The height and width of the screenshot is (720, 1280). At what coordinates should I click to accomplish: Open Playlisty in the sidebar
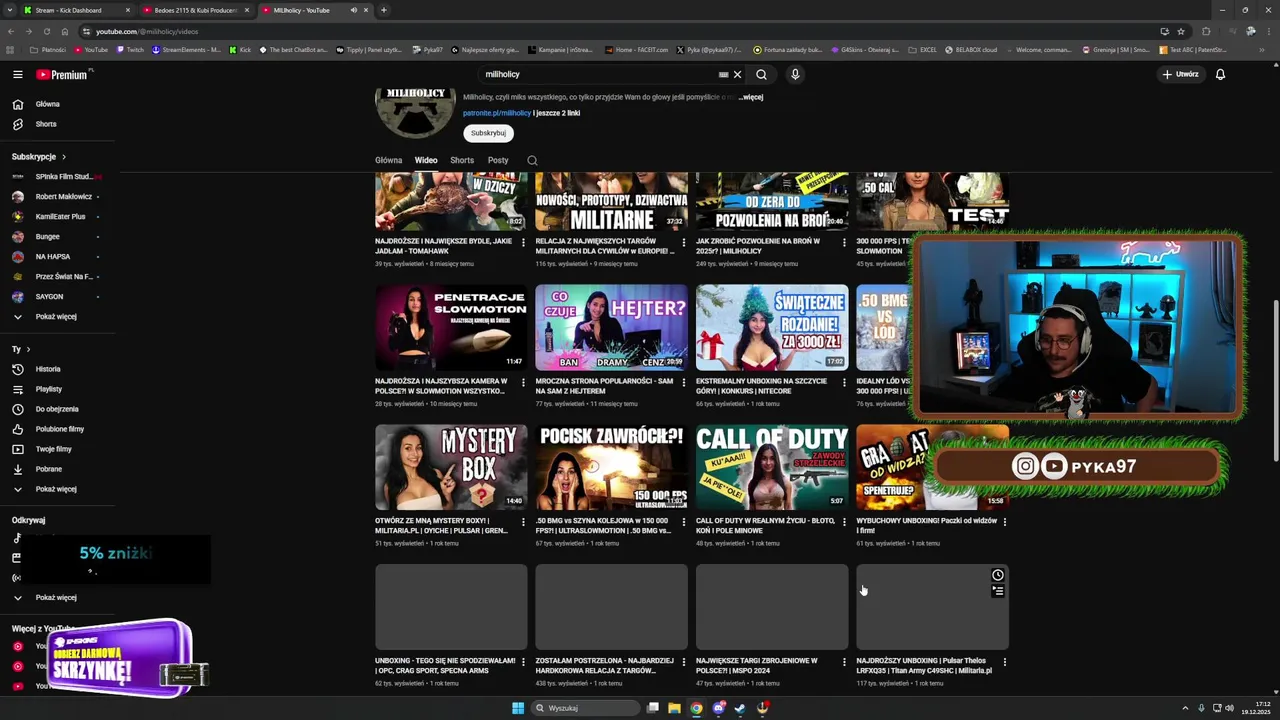(x=49, y=389)
